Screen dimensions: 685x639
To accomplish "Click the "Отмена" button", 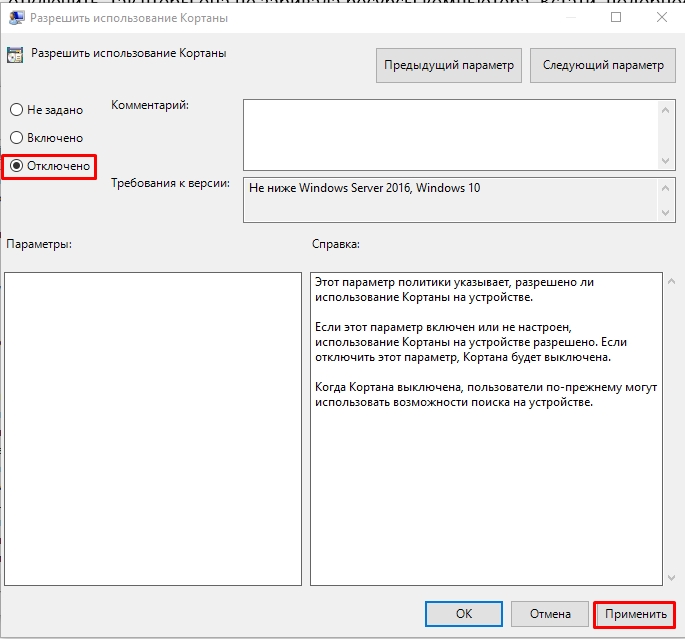I will pos(550,614).
